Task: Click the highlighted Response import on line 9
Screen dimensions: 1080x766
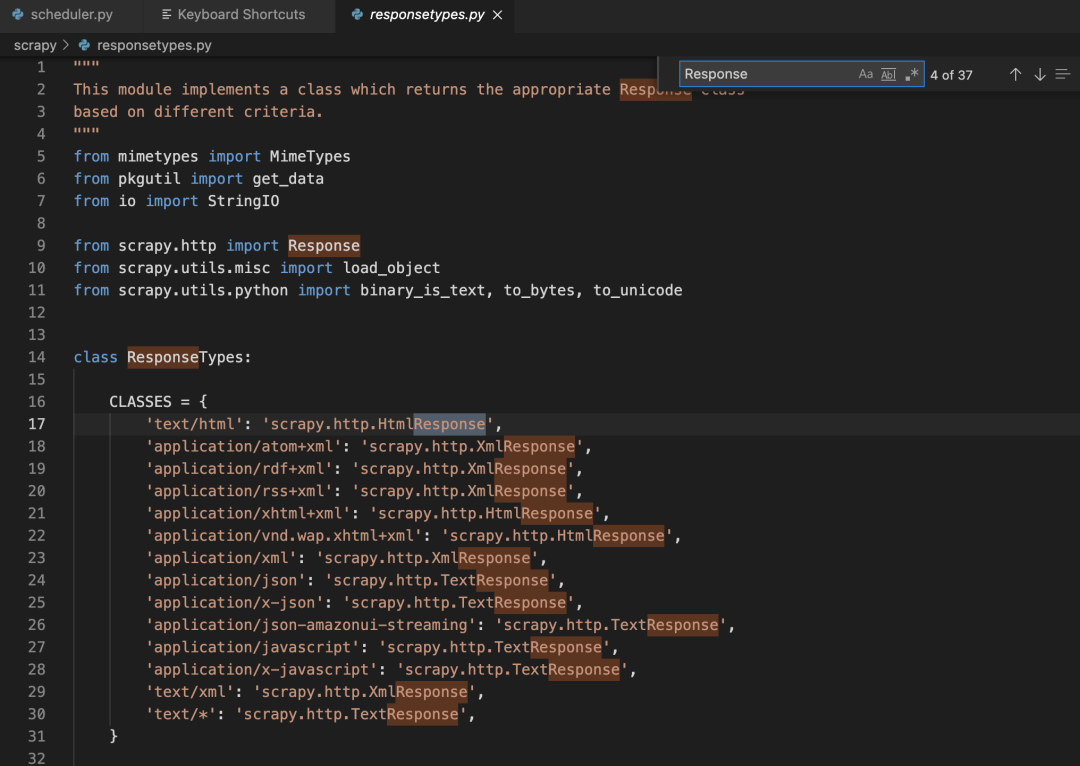Action: point(324,246)
